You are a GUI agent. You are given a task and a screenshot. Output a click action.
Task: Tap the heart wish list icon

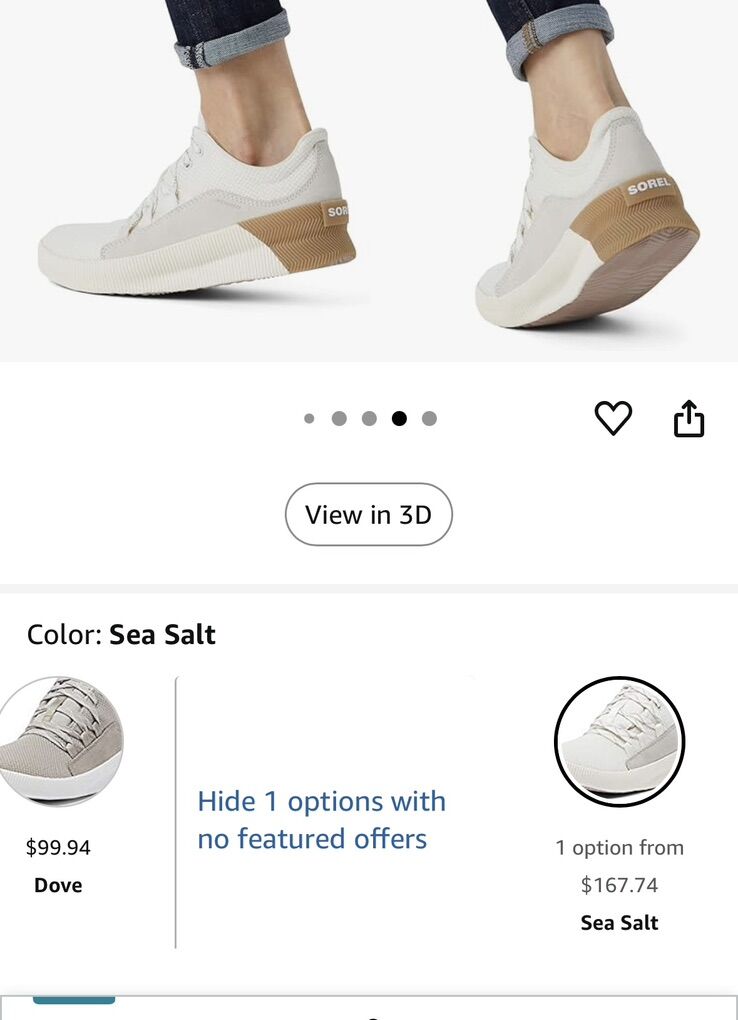tap(613, 418)
